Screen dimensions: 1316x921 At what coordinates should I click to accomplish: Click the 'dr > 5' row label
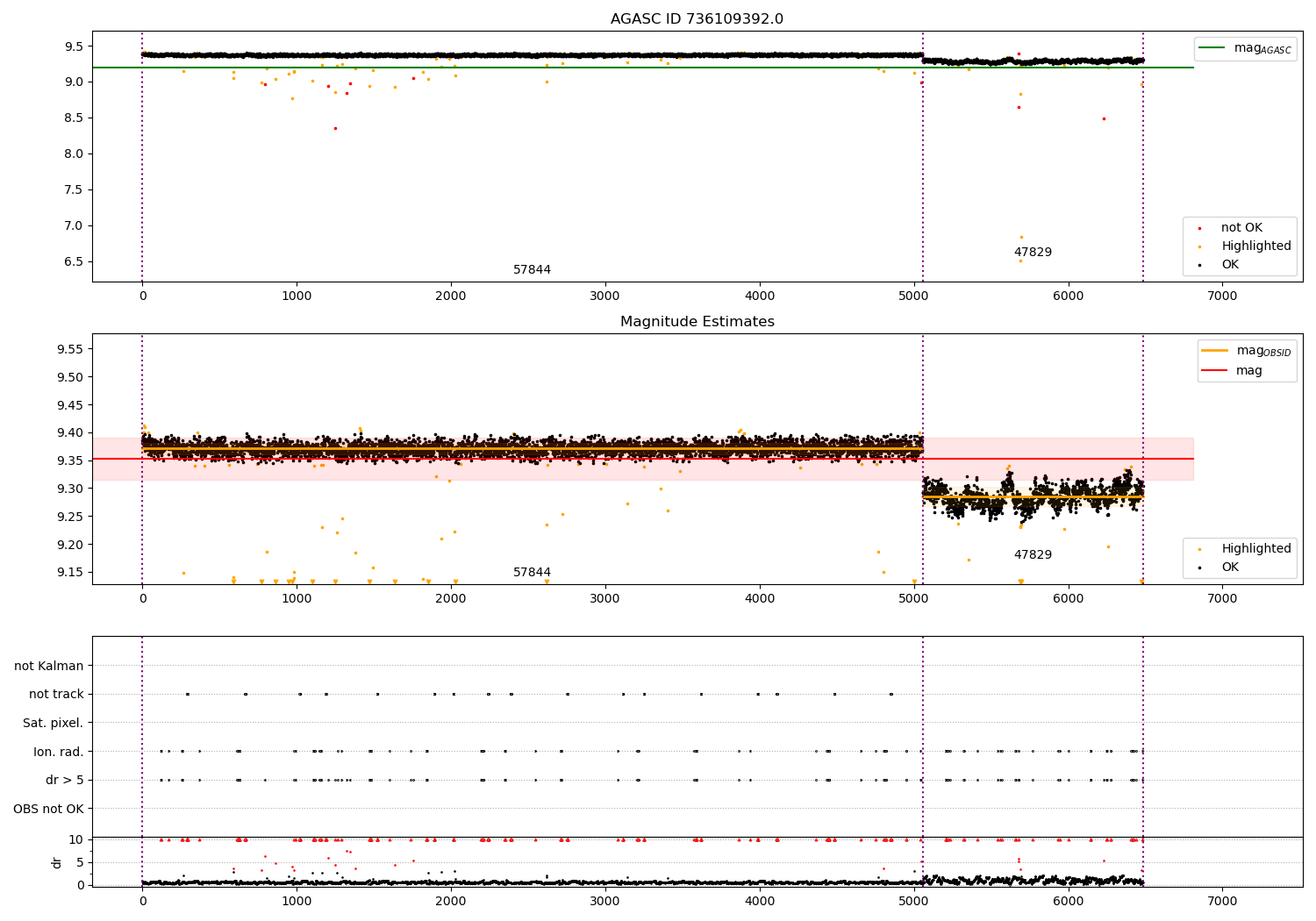65,781
